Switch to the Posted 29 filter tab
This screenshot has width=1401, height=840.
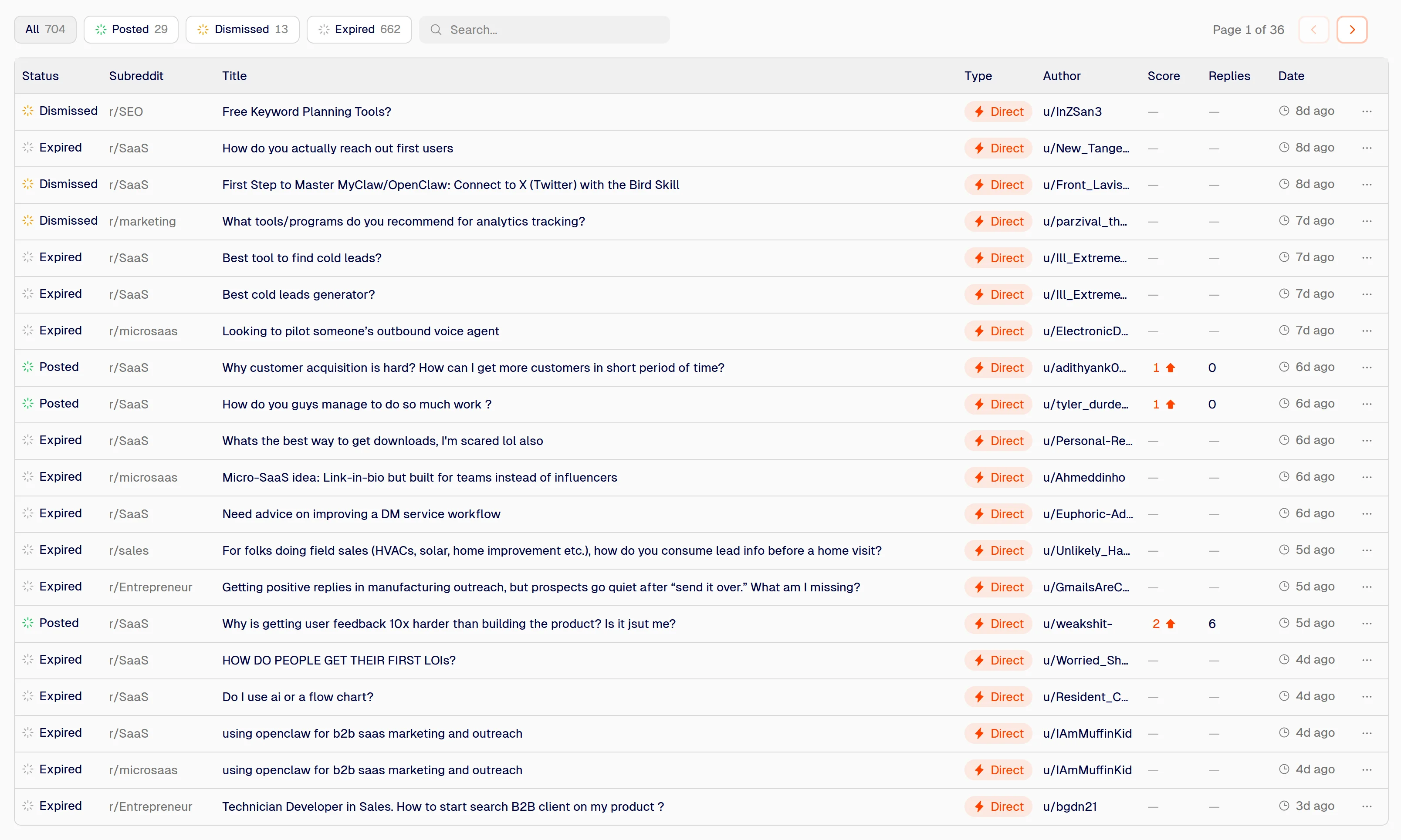[131, 30]
